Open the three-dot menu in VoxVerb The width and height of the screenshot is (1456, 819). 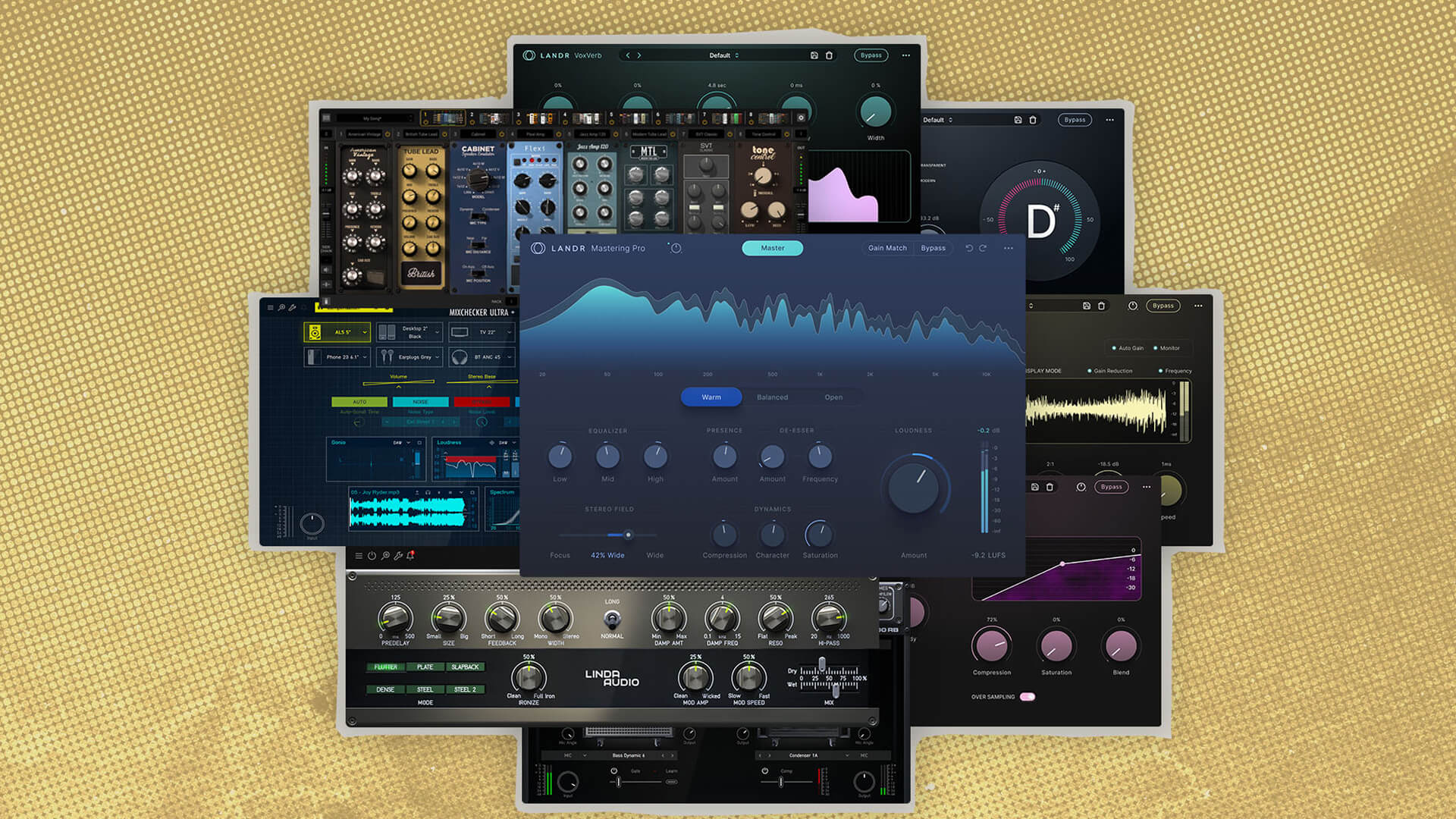click(905, 55)
